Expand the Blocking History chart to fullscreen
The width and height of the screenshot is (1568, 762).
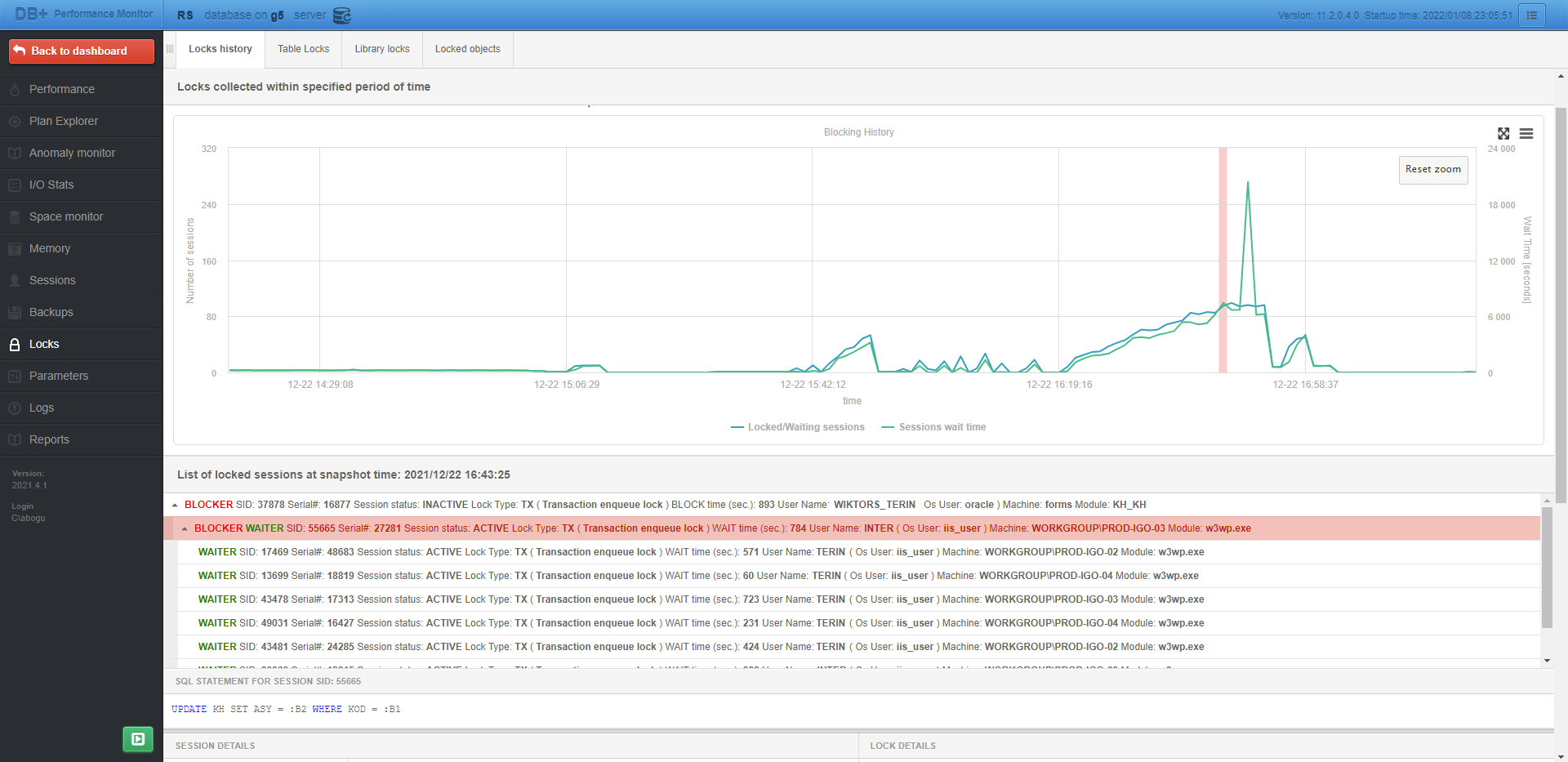point(1504,133)
